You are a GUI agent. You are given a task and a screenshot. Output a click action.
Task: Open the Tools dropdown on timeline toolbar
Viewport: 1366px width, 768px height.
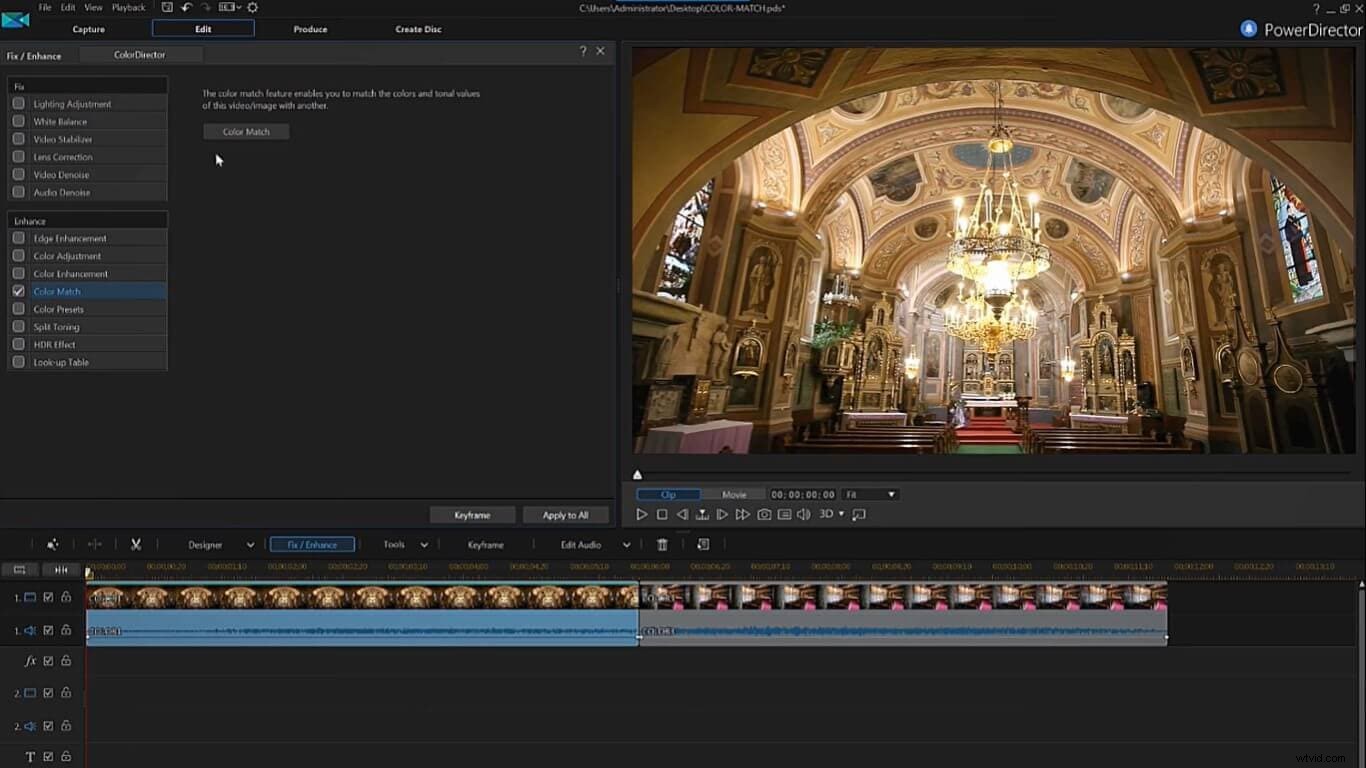[x=423, y=544]
